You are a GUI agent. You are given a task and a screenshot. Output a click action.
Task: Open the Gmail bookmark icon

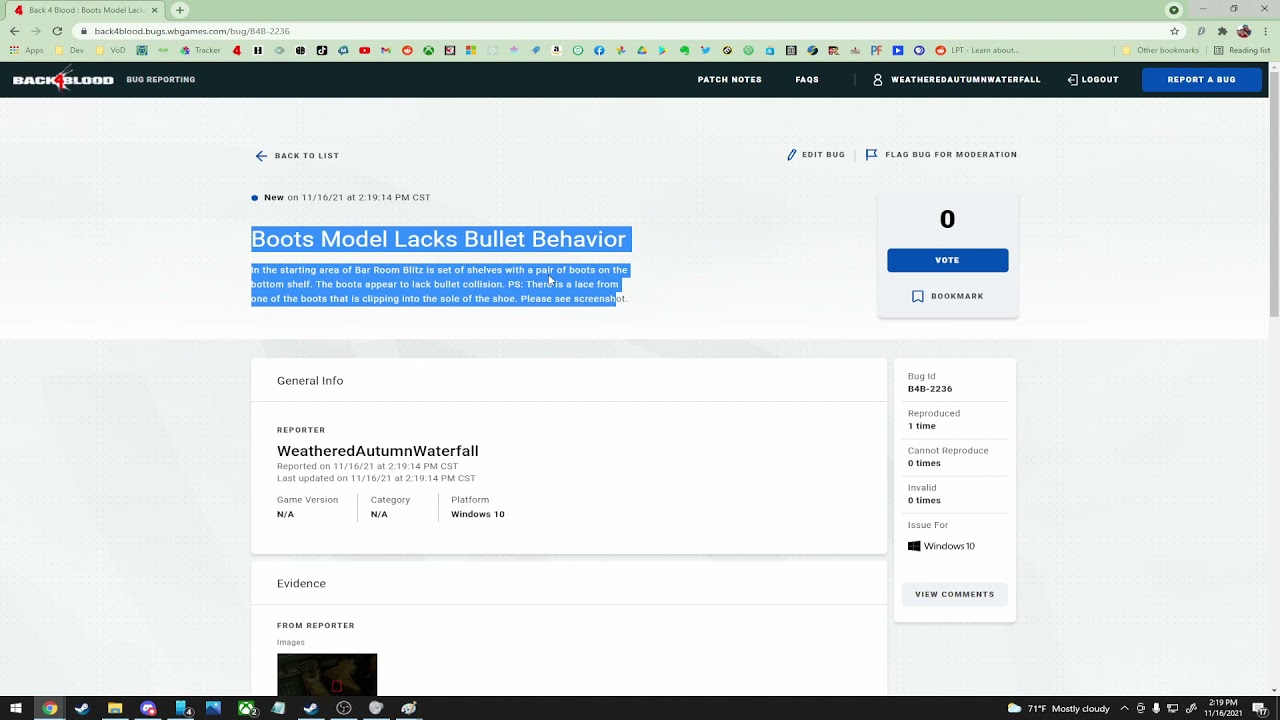coord(385,50)
